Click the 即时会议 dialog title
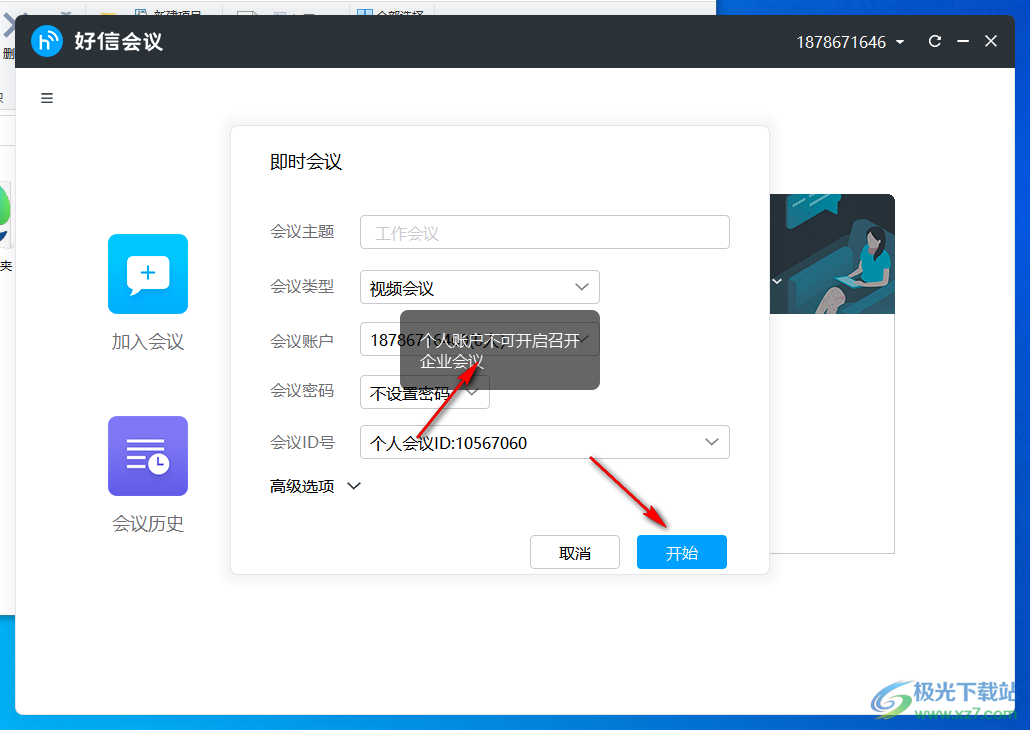This screenshot has height=730, width=1030. (x=306, y=162)
